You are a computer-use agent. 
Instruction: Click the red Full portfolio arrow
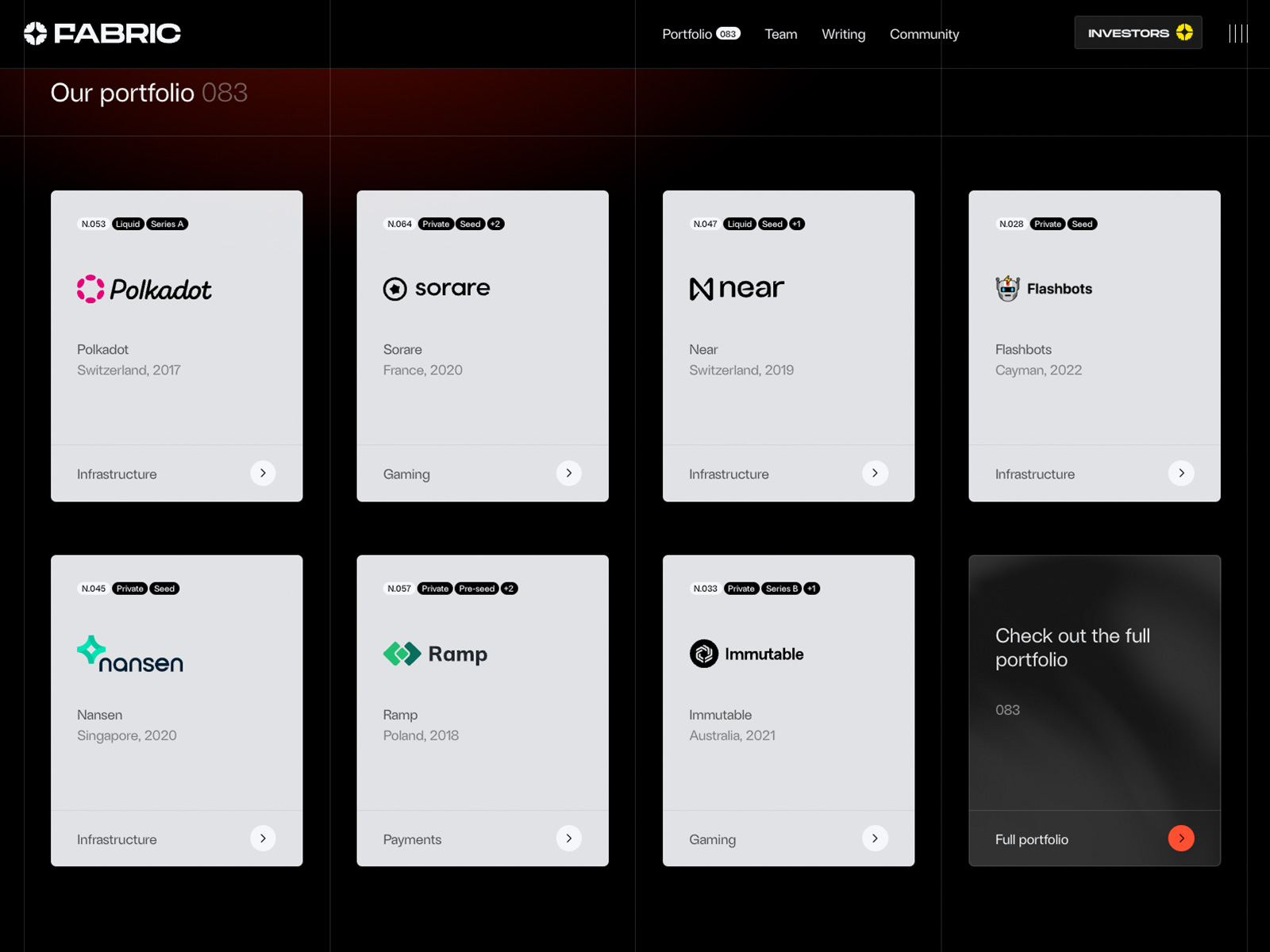click(1181, 839)
